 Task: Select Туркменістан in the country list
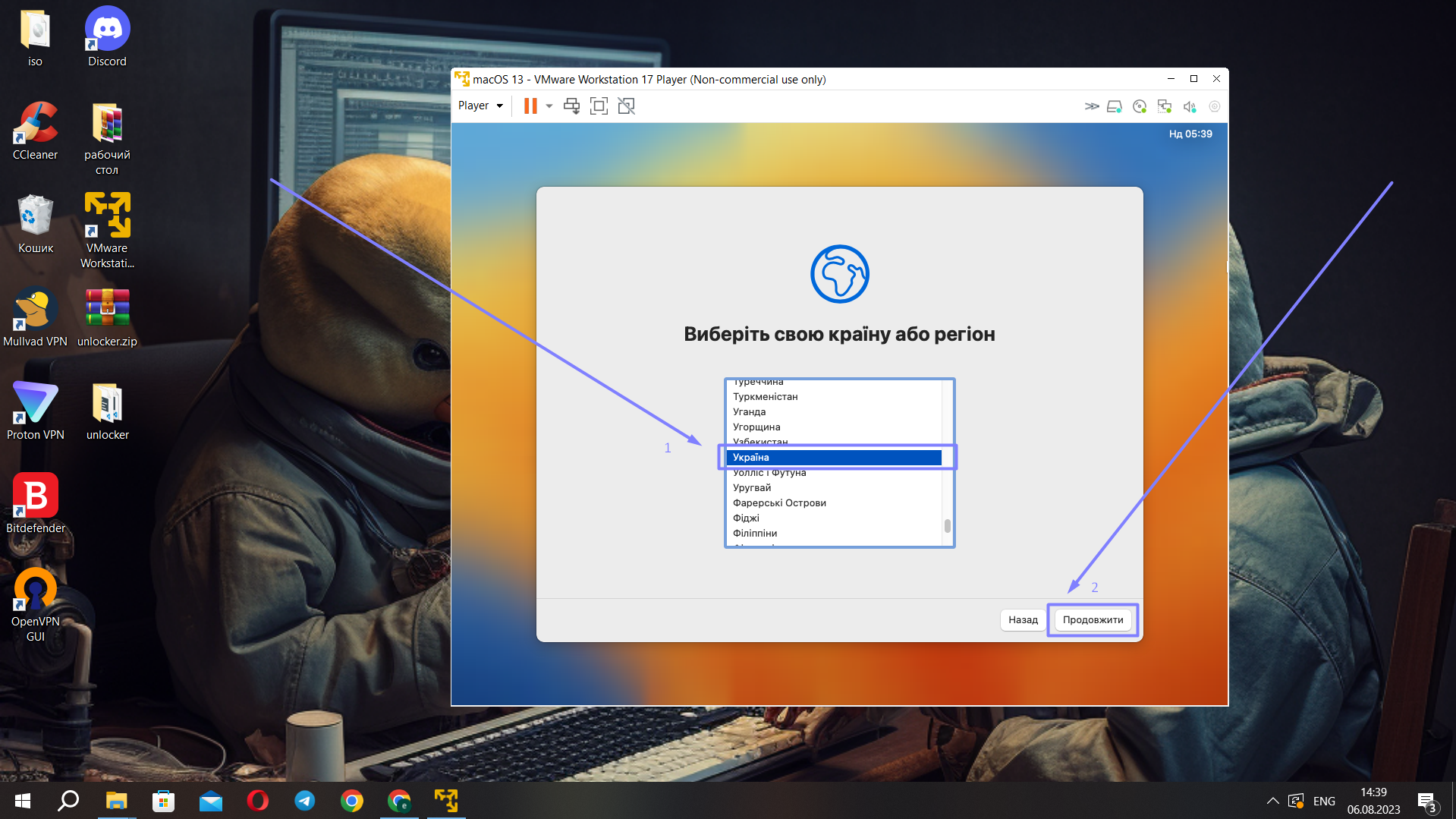833,396
